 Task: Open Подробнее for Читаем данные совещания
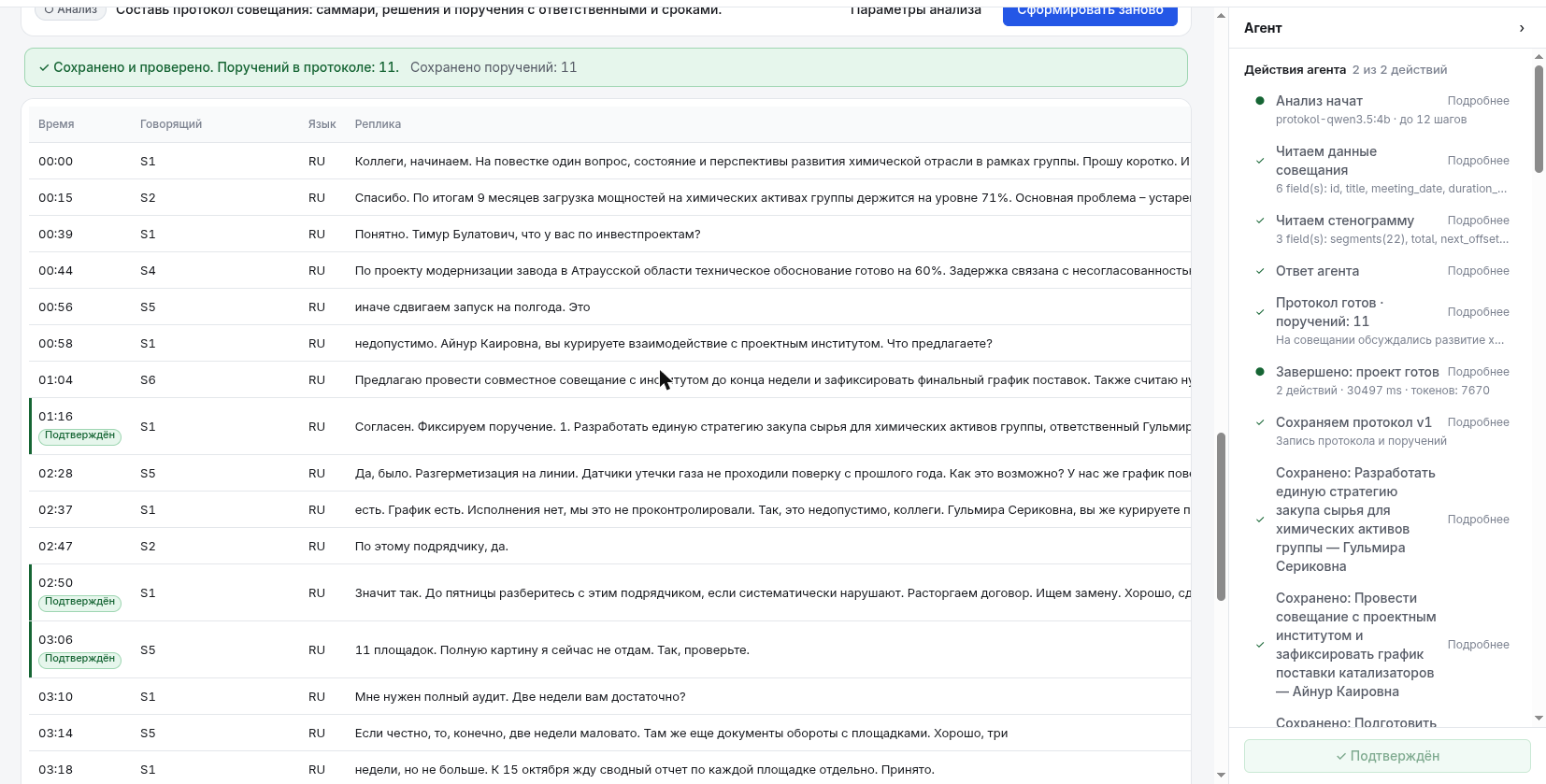[x=1478, y=161]
